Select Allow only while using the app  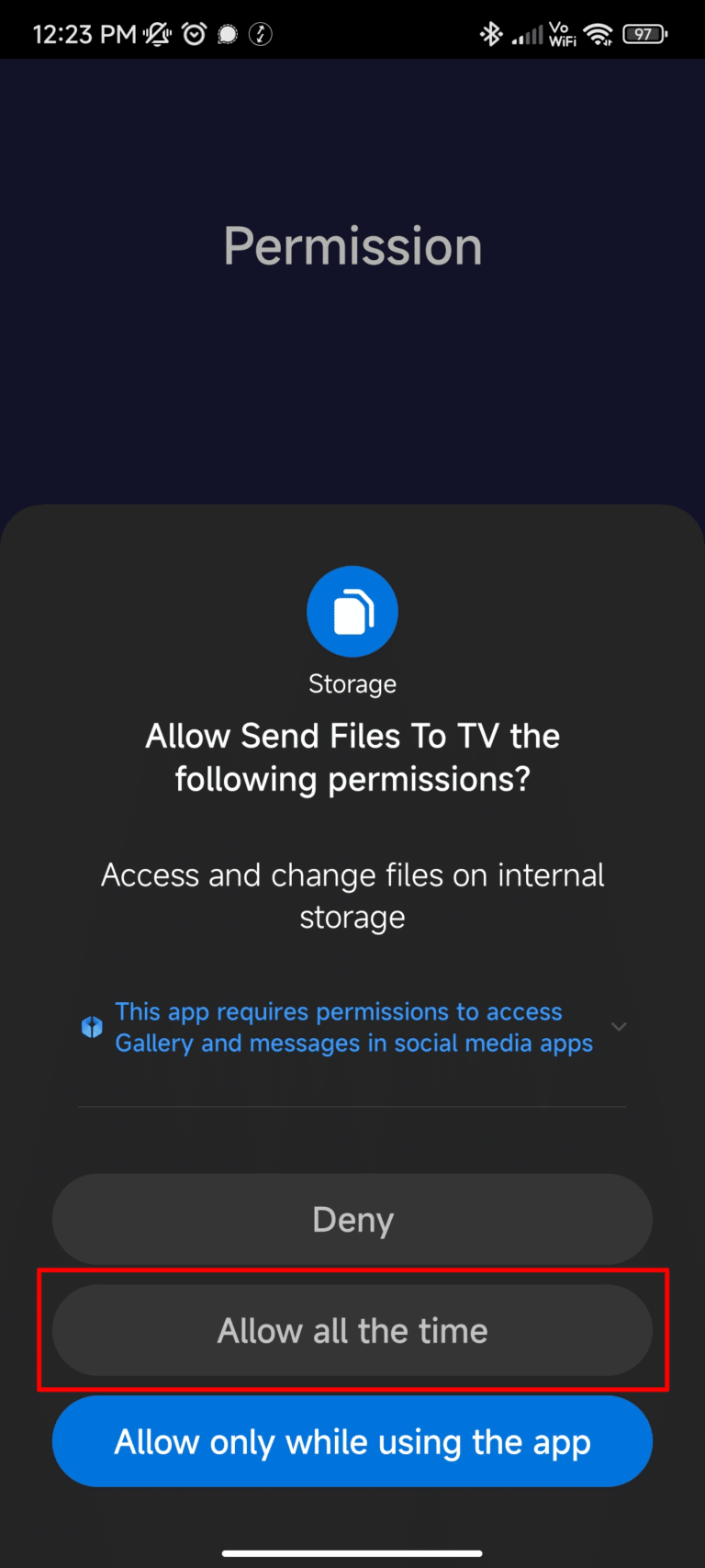(352, 1441)
